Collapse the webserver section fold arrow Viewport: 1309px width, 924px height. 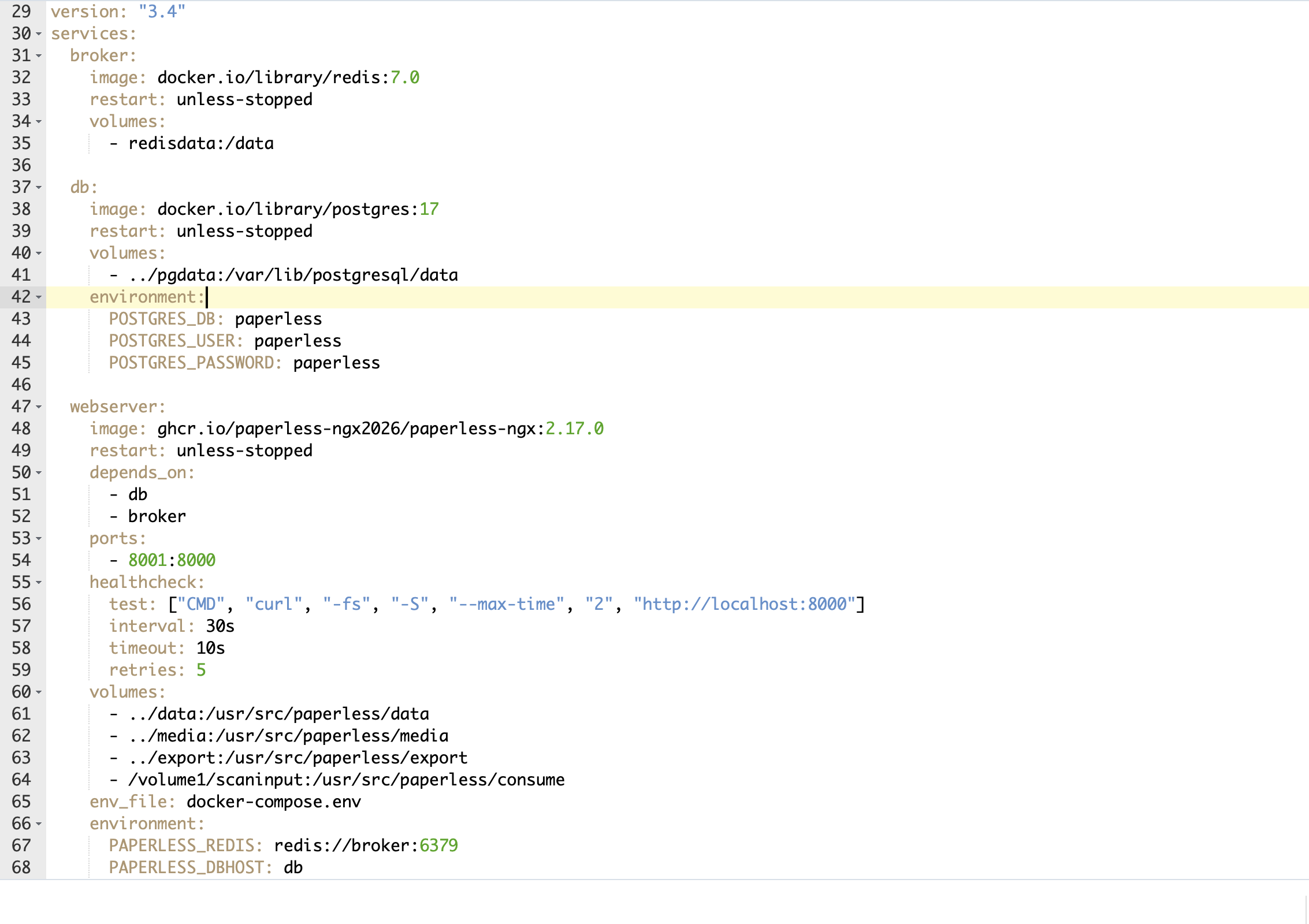pyautogui.click(x=39, y=407)
